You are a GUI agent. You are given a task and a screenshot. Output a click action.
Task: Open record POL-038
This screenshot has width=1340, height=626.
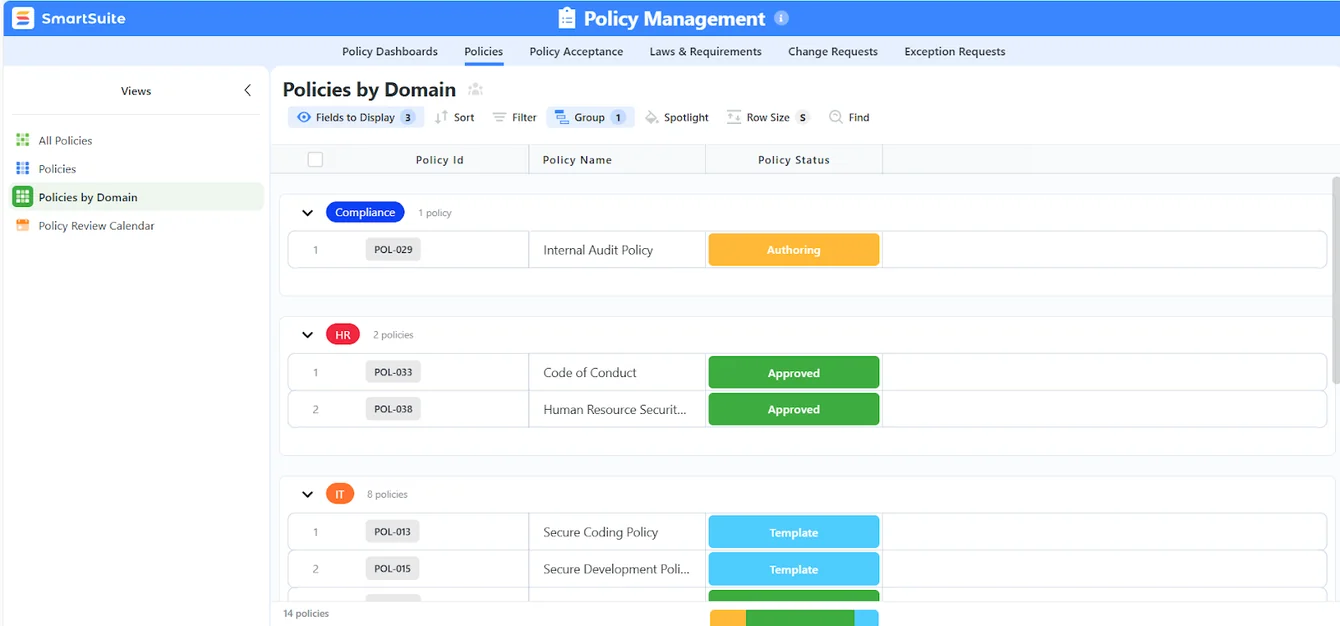(393, 409)
